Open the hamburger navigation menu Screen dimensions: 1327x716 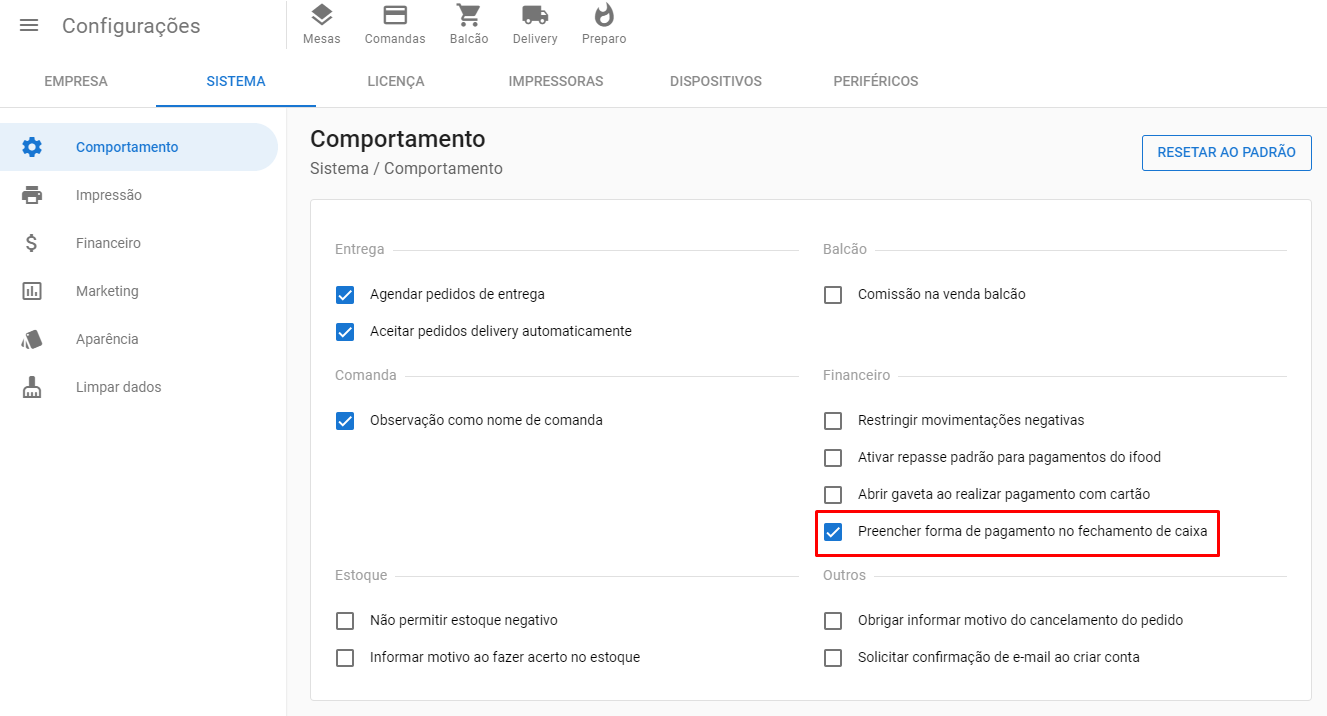pyautogui.click(x=29, y=26)
